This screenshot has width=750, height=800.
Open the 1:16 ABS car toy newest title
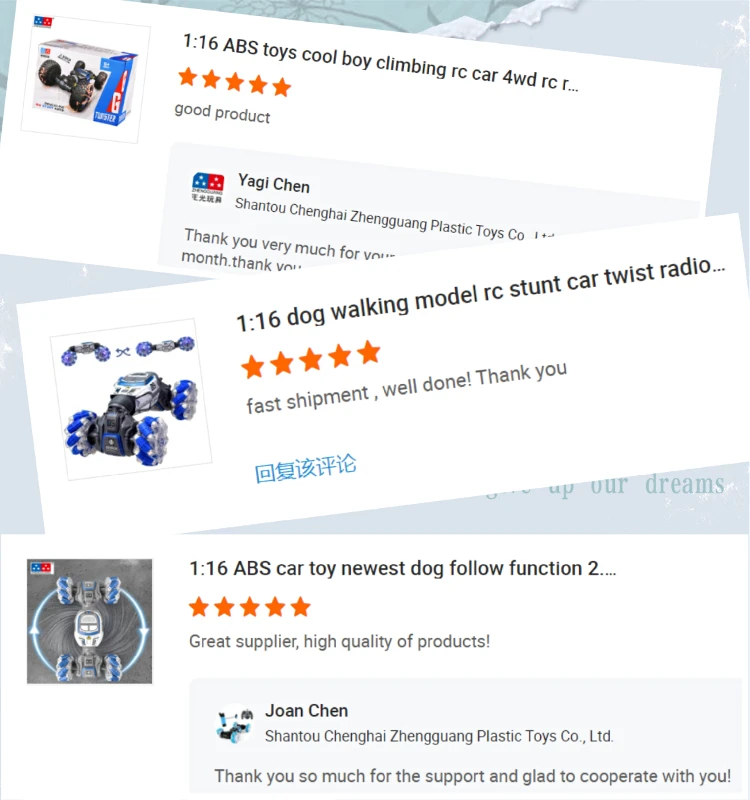403,568
